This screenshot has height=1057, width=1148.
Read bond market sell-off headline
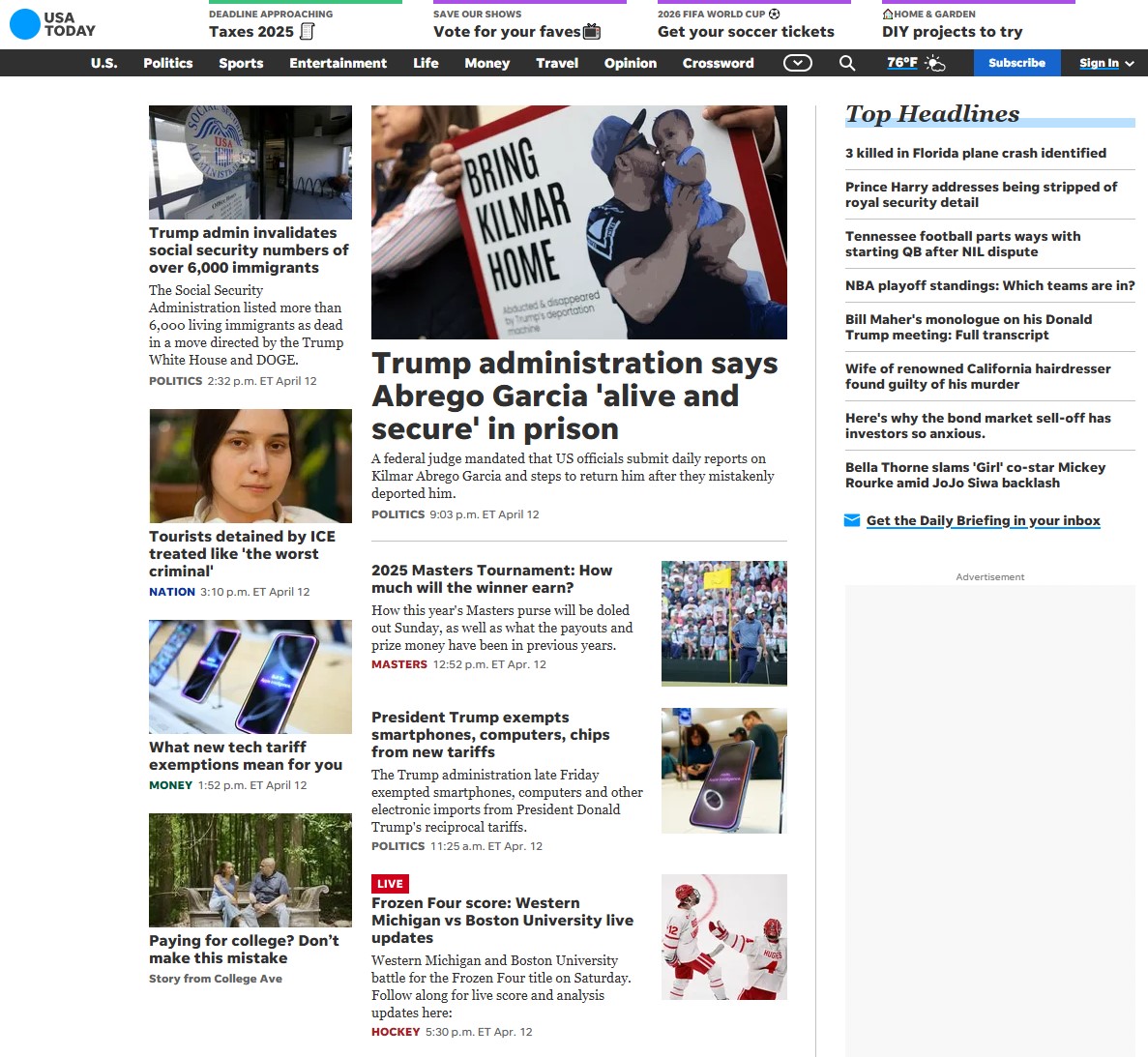point(978,426)
